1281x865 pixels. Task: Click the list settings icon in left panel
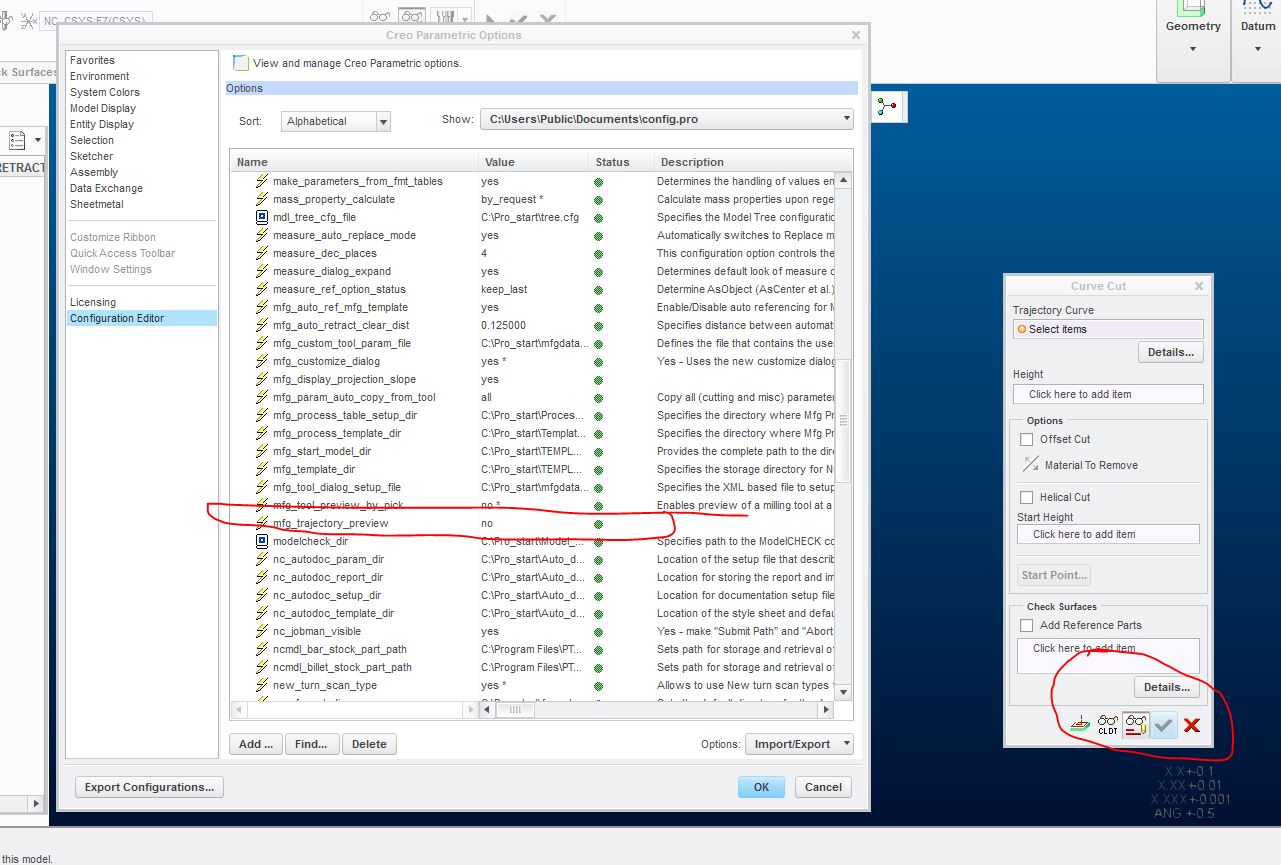click(x=18, y=140)
